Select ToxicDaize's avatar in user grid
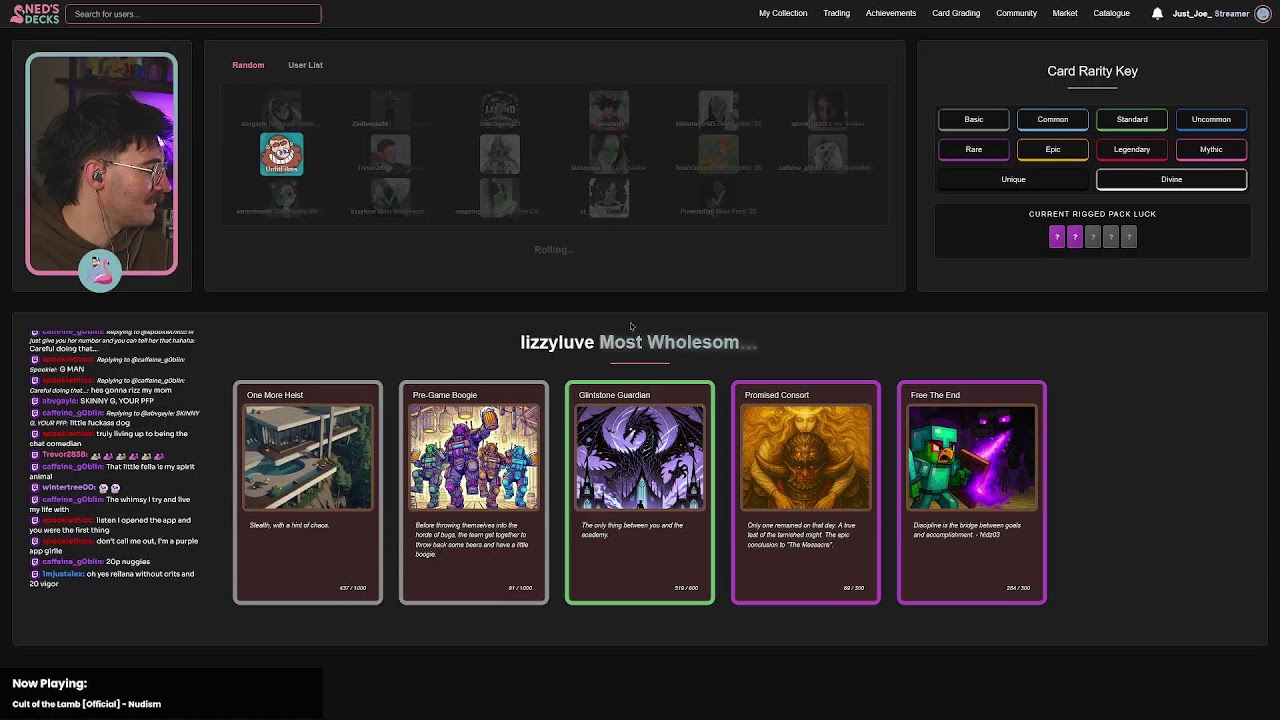The image size is (1280, 720). tap(718, 152)
